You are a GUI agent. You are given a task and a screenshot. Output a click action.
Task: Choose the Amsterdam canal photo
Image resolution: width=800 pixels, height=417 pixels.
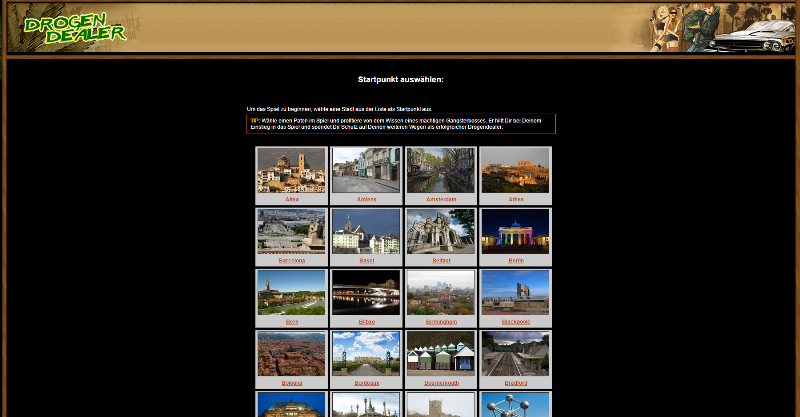pyautogui.click(x=441, y=170)
